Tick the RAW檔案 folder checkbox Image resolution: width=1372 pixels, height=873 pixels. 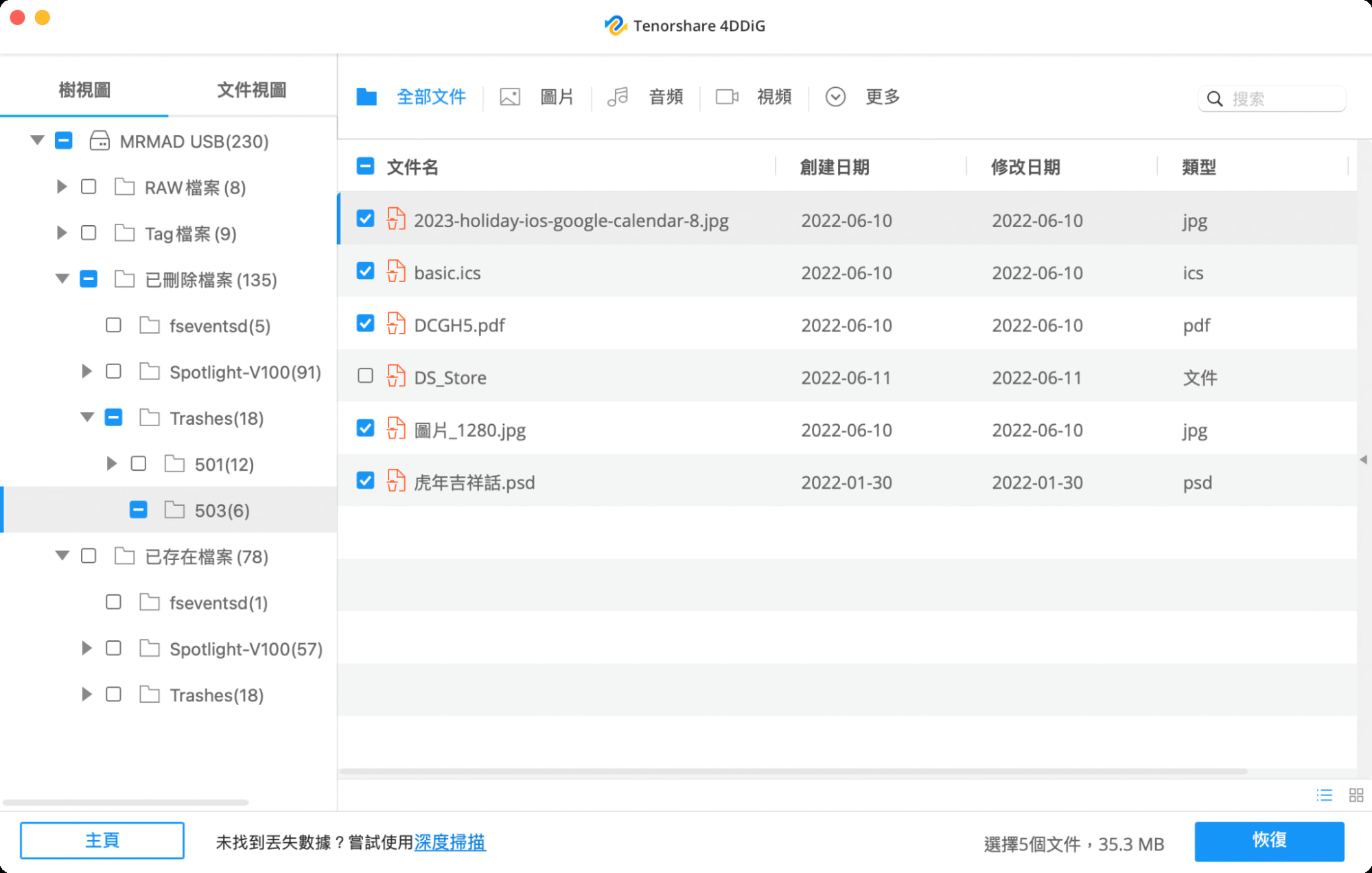pyautogui.click(x=89, y=187)
